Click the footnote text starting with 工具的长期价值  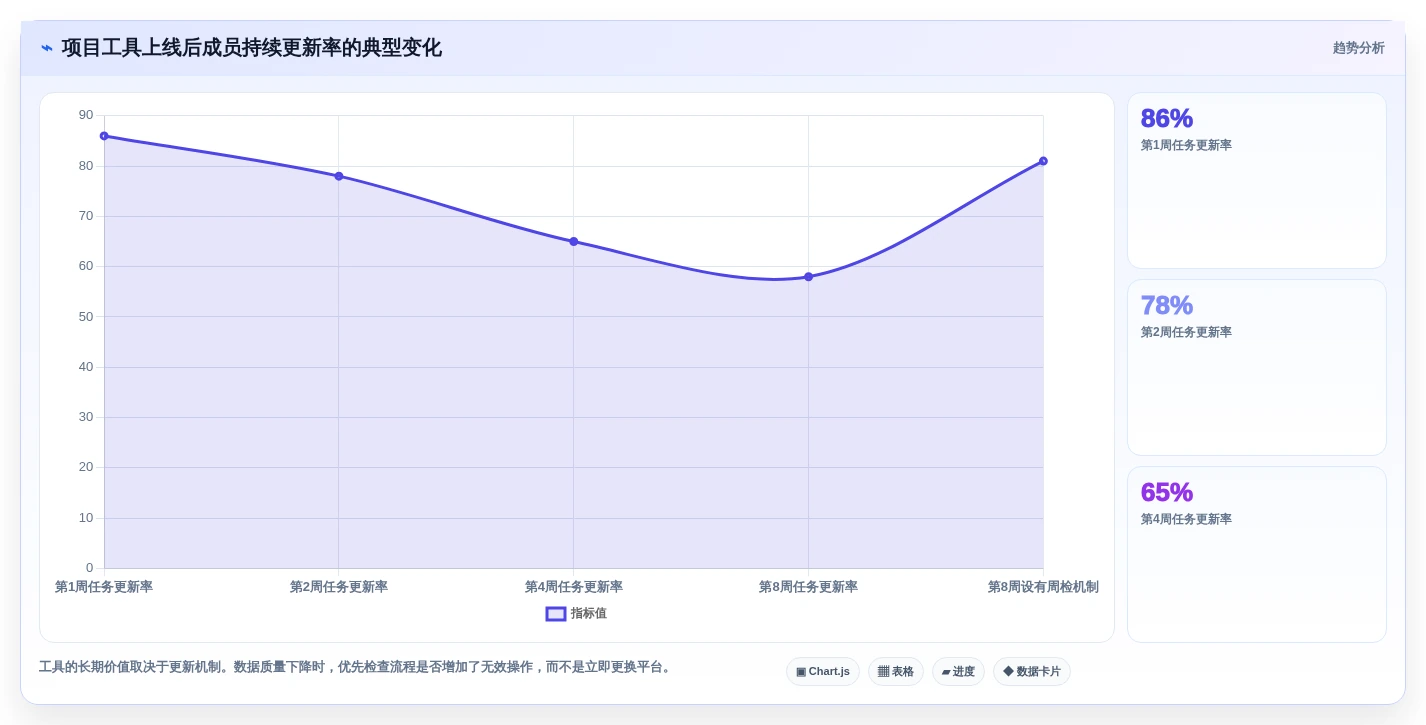pyautogui.click(x=357, y=667)
